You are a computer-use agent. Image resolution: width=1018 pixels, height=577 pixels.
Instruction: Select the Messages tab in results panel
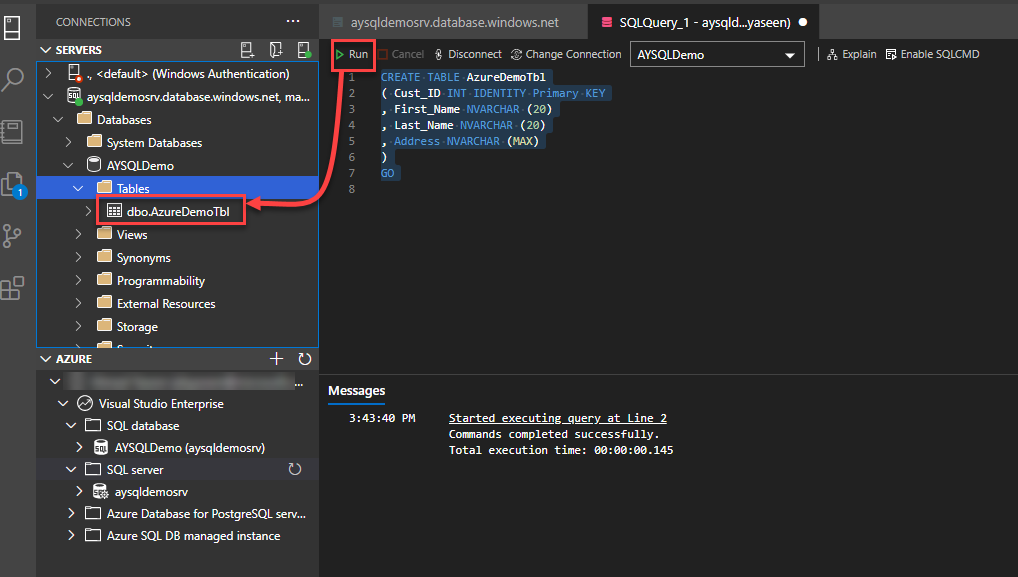356,390
